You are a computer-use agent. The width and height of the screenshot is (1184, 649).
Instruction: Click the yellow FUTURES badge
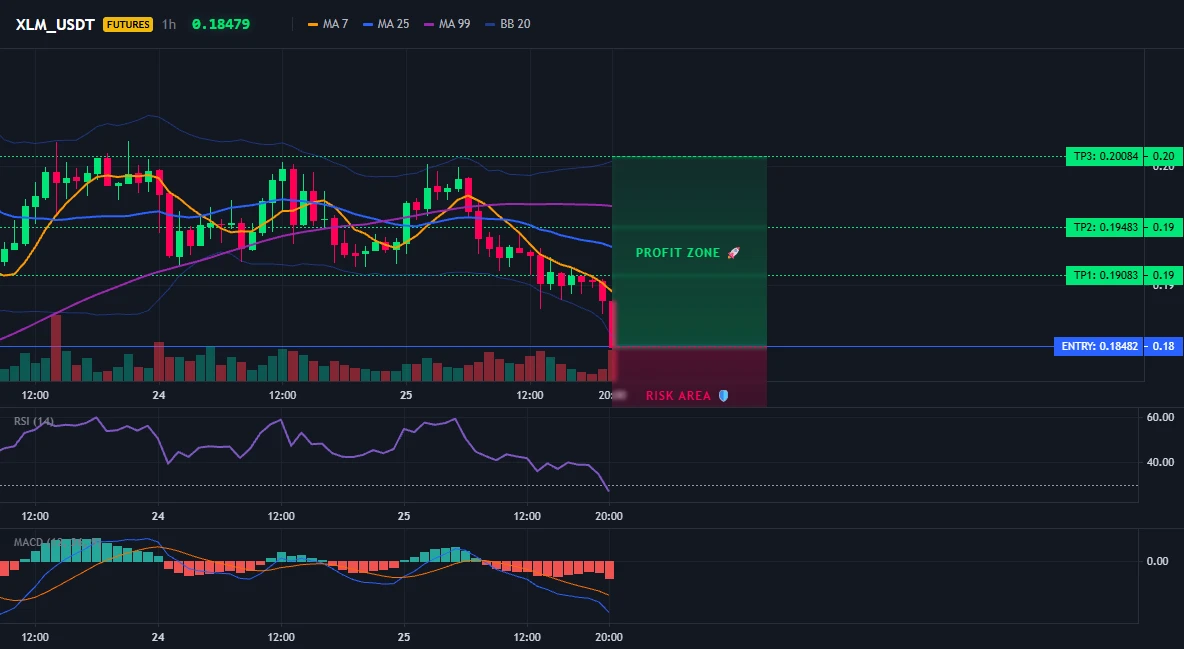coord(128,24)
